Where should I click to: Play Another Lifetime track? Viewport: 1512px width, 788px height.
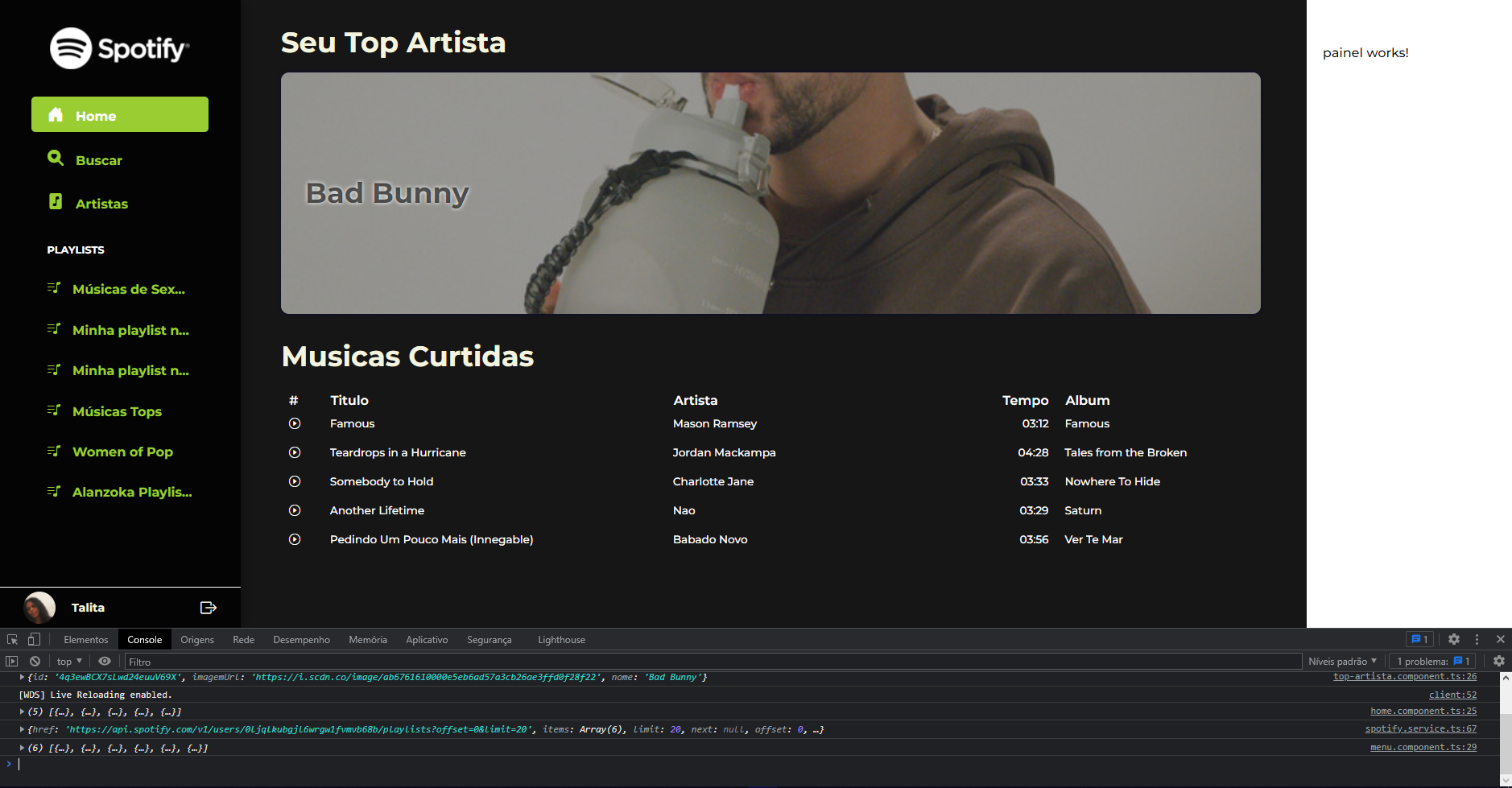click(295, 510)
